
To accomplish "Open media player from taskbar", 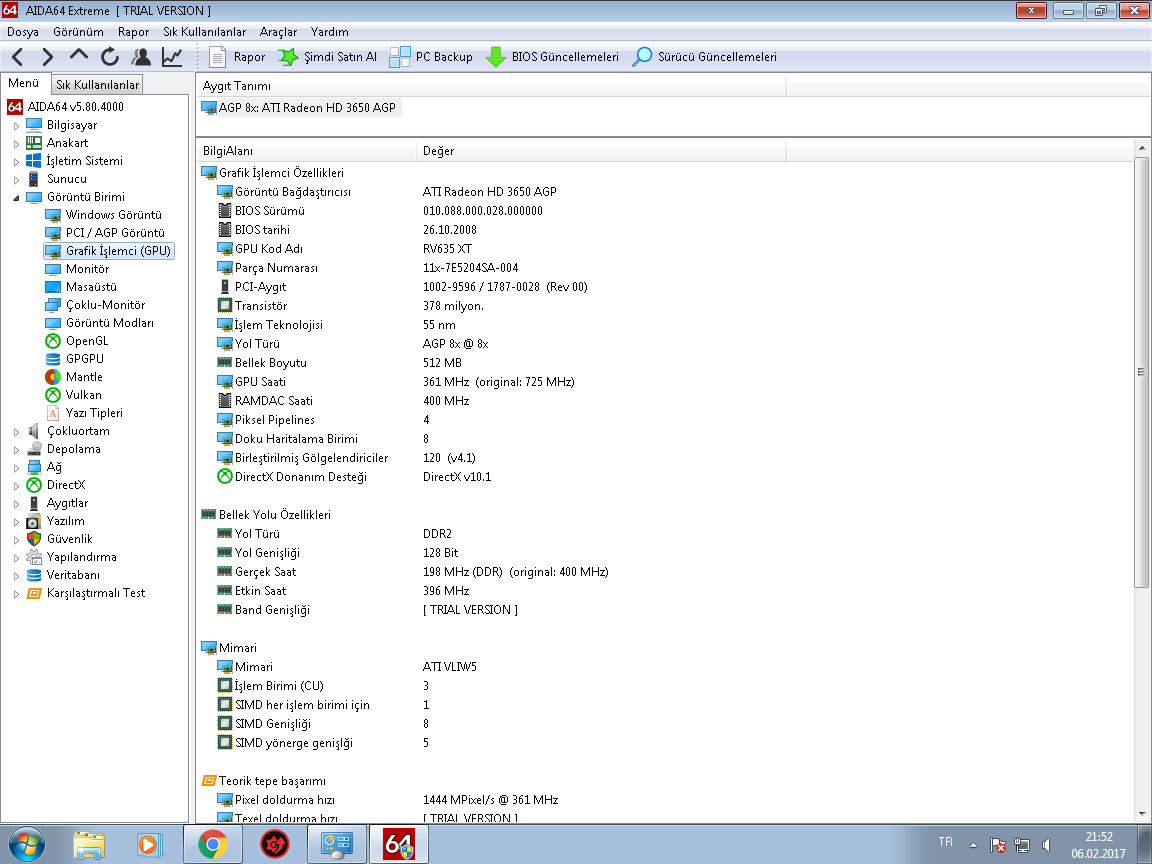I will [149, 844].
